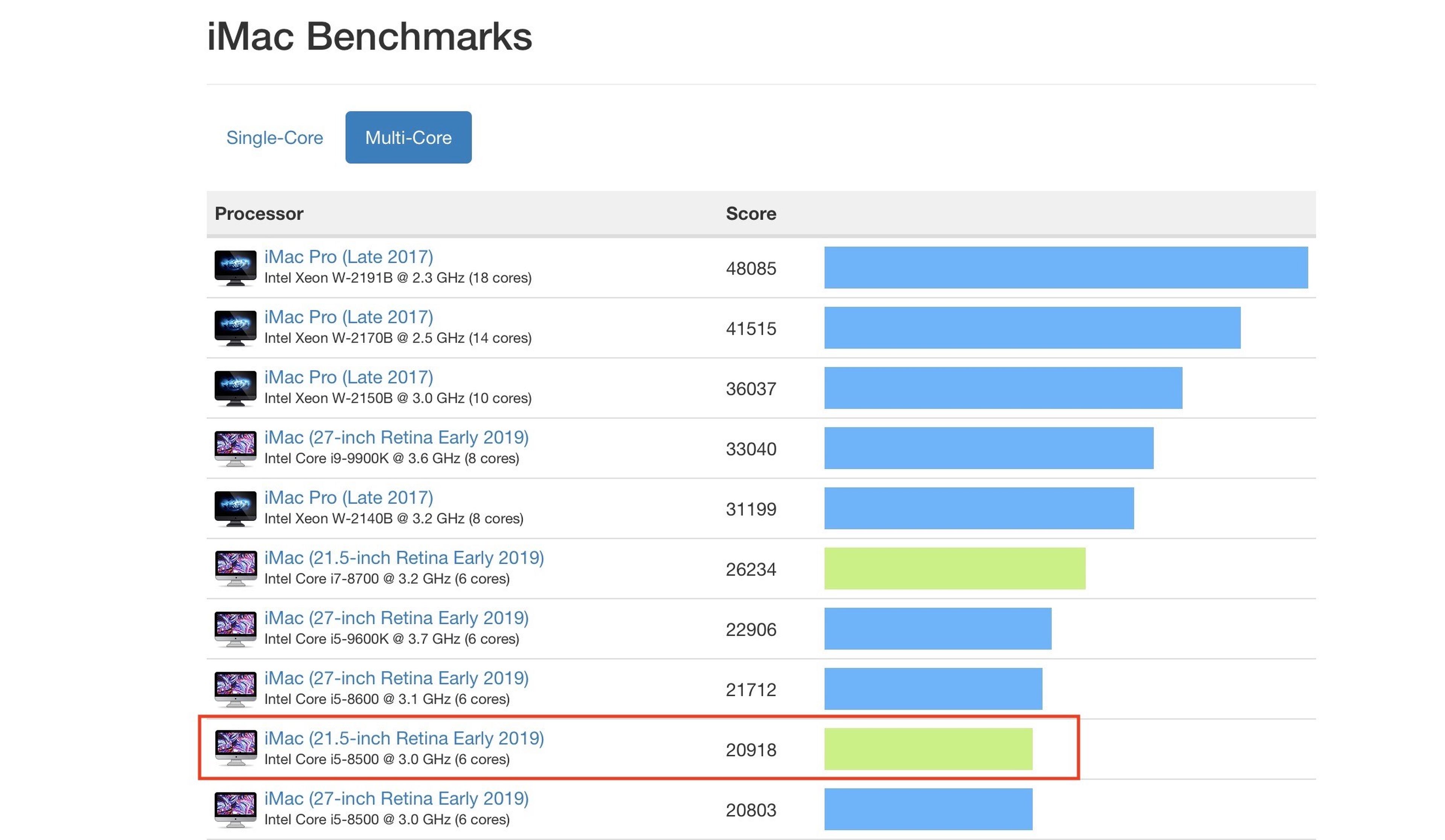
Task: Click the iMac Benchmarks heading
Action: [x=370, y=37]
